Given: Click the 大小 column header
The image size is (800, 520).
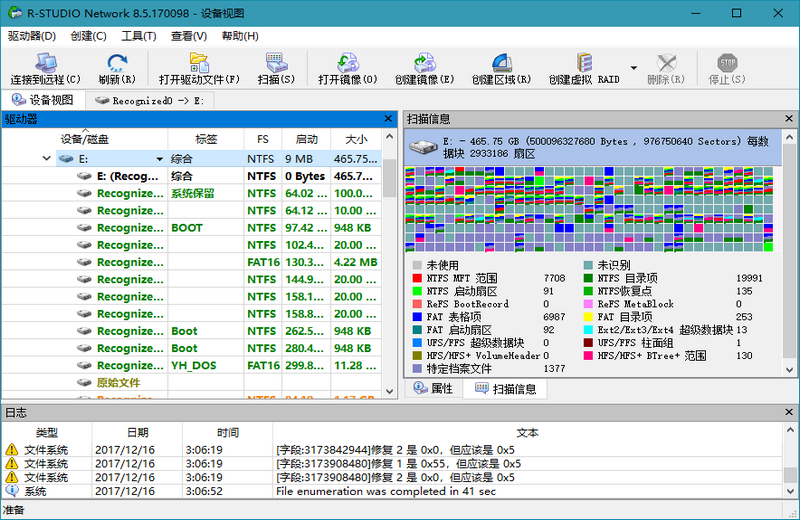Looking at the screenshot, I should (x=355, y=139).
